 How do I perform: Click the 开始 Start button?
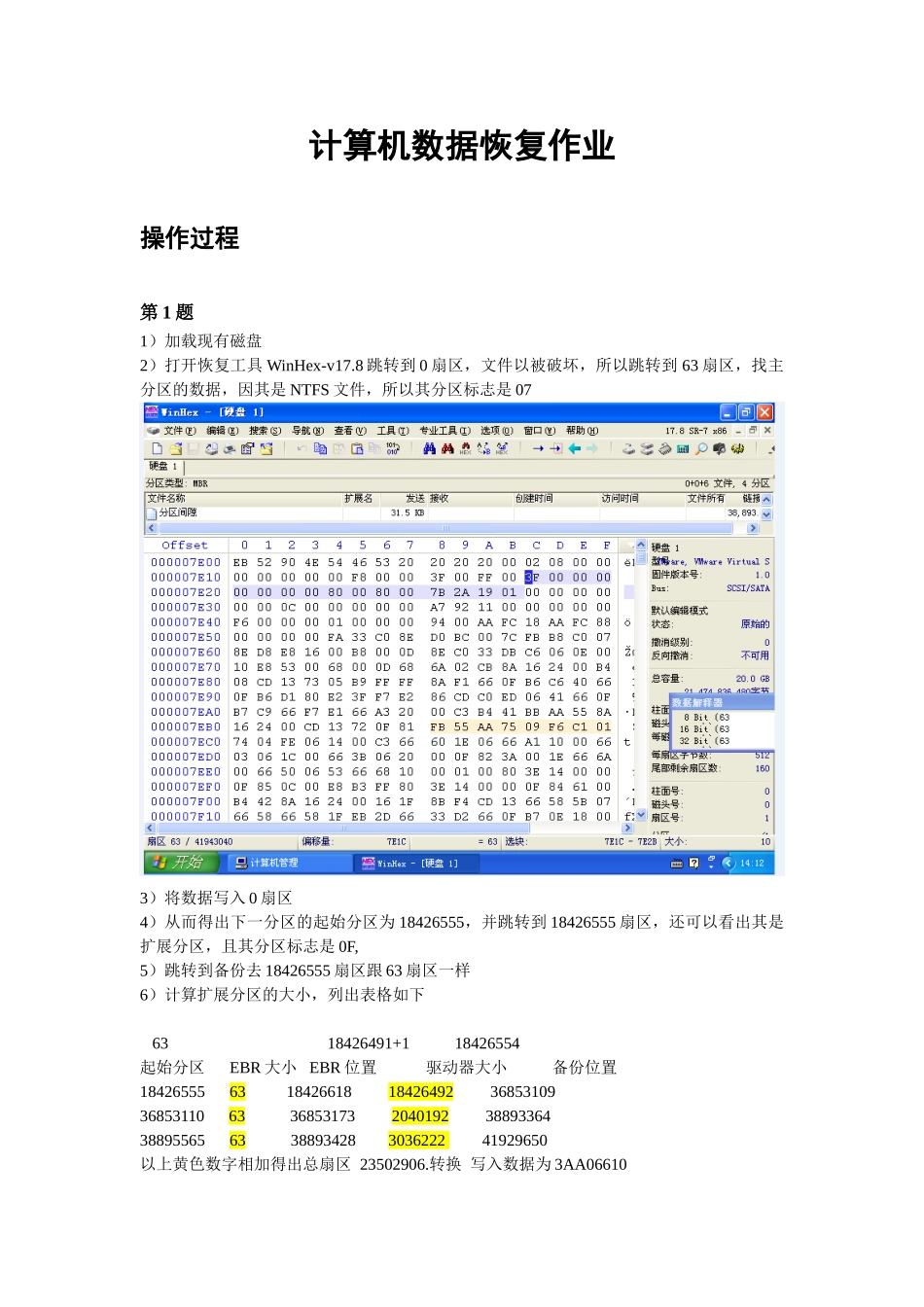click(x=184, y=863)
